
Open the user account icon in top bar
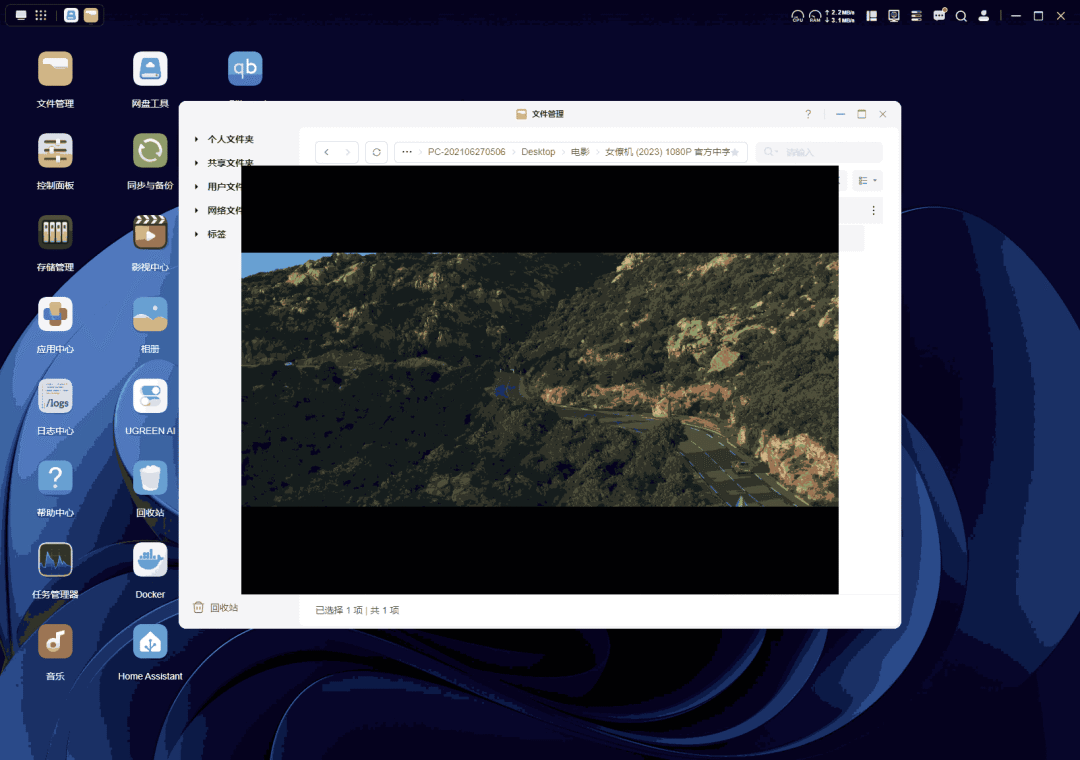point(984,15)
